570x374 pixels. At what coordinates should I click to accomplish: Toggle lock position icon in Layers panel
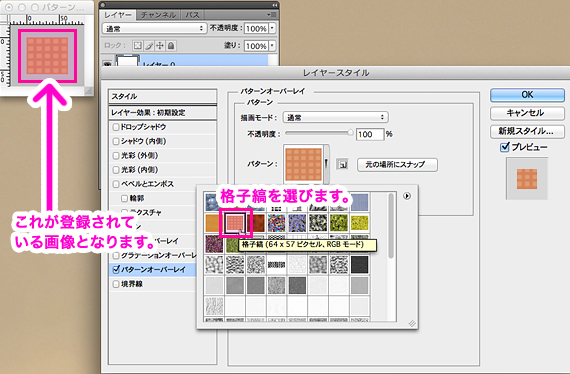160,45
